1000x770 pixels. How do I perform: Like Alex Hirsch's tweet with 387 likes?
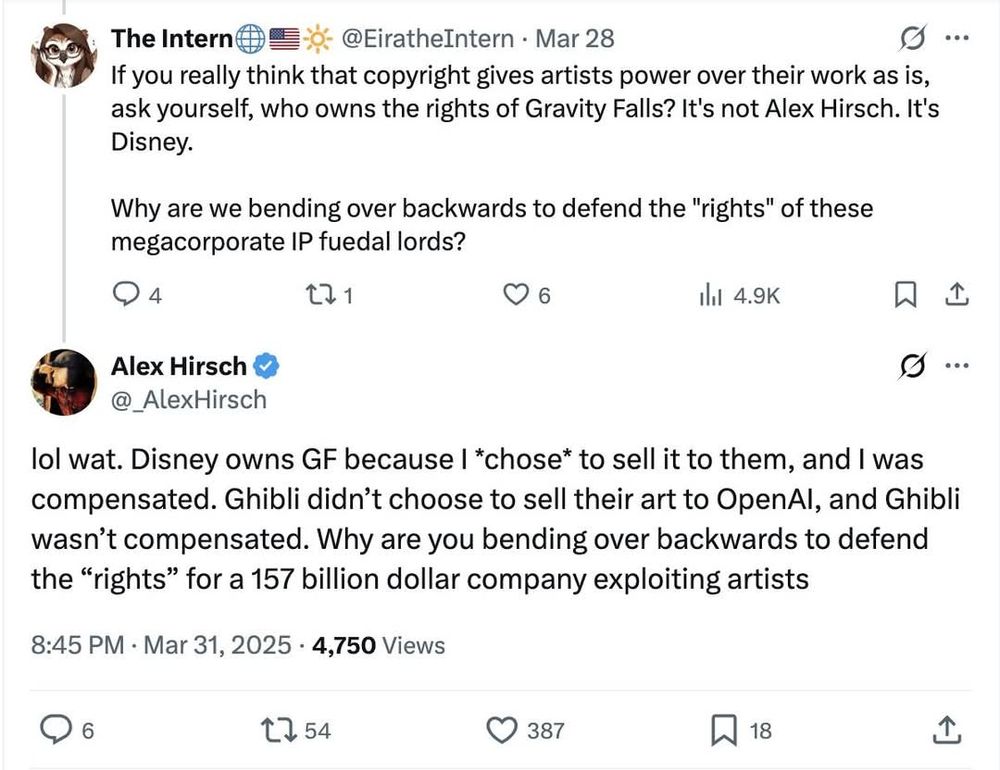point(503,731)
